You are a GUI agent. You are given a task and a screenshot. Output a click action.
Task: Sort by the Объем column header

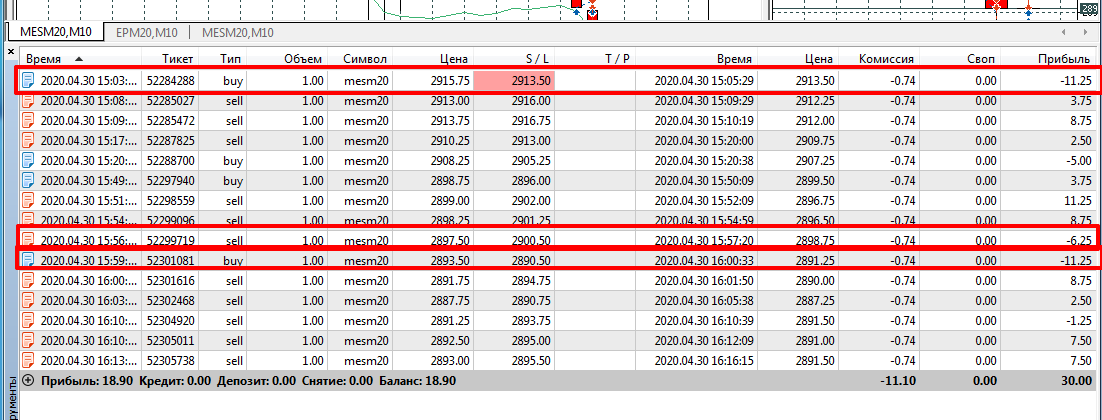(x=287, y=59)
